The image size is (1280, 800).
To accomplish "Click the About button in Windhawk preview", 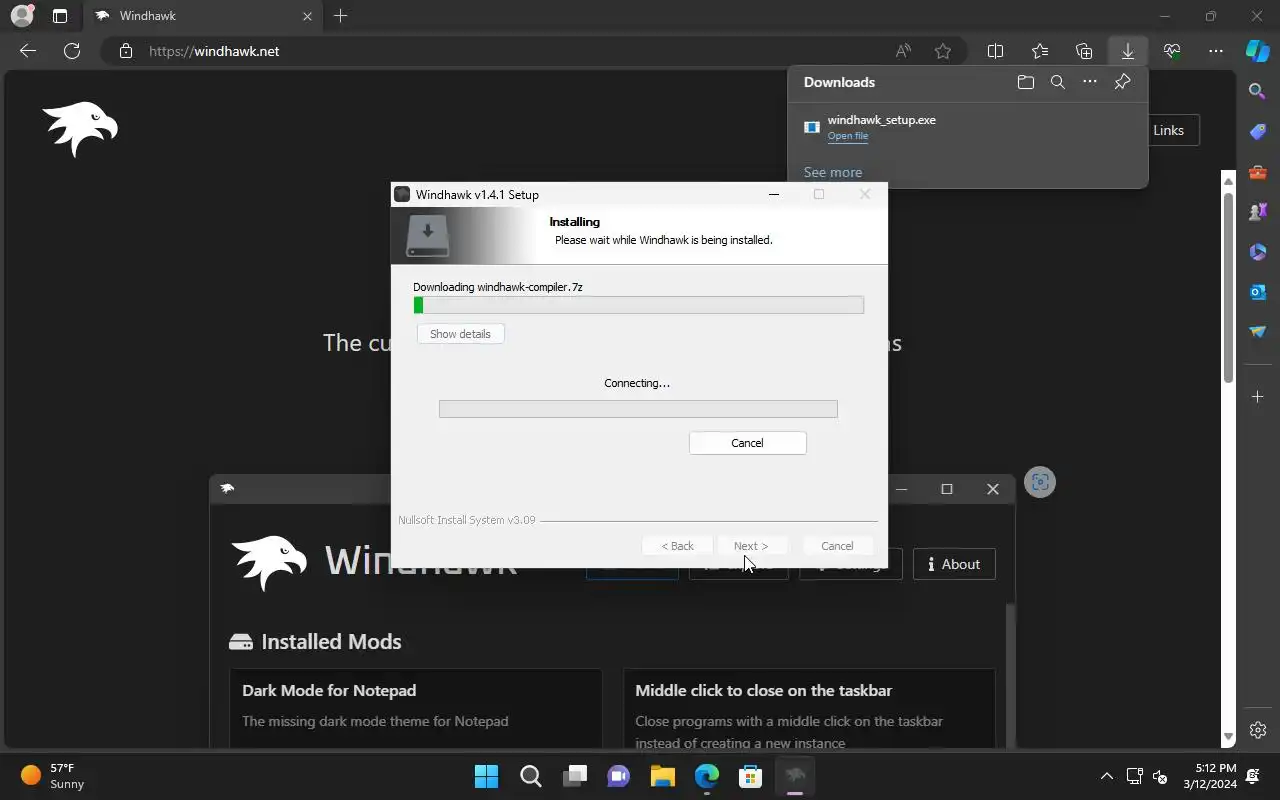I will click(954, 564).
